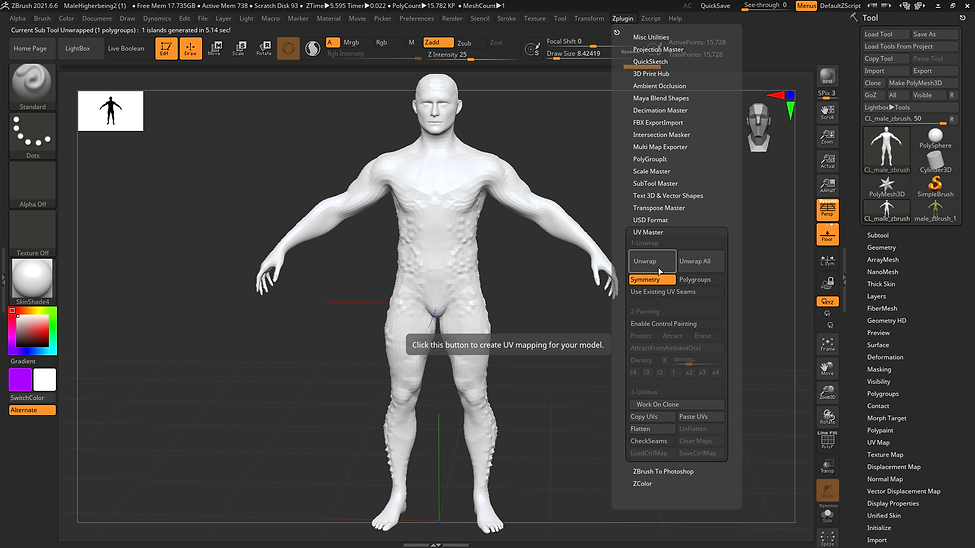Open the Texture menu

pos(535,18)
